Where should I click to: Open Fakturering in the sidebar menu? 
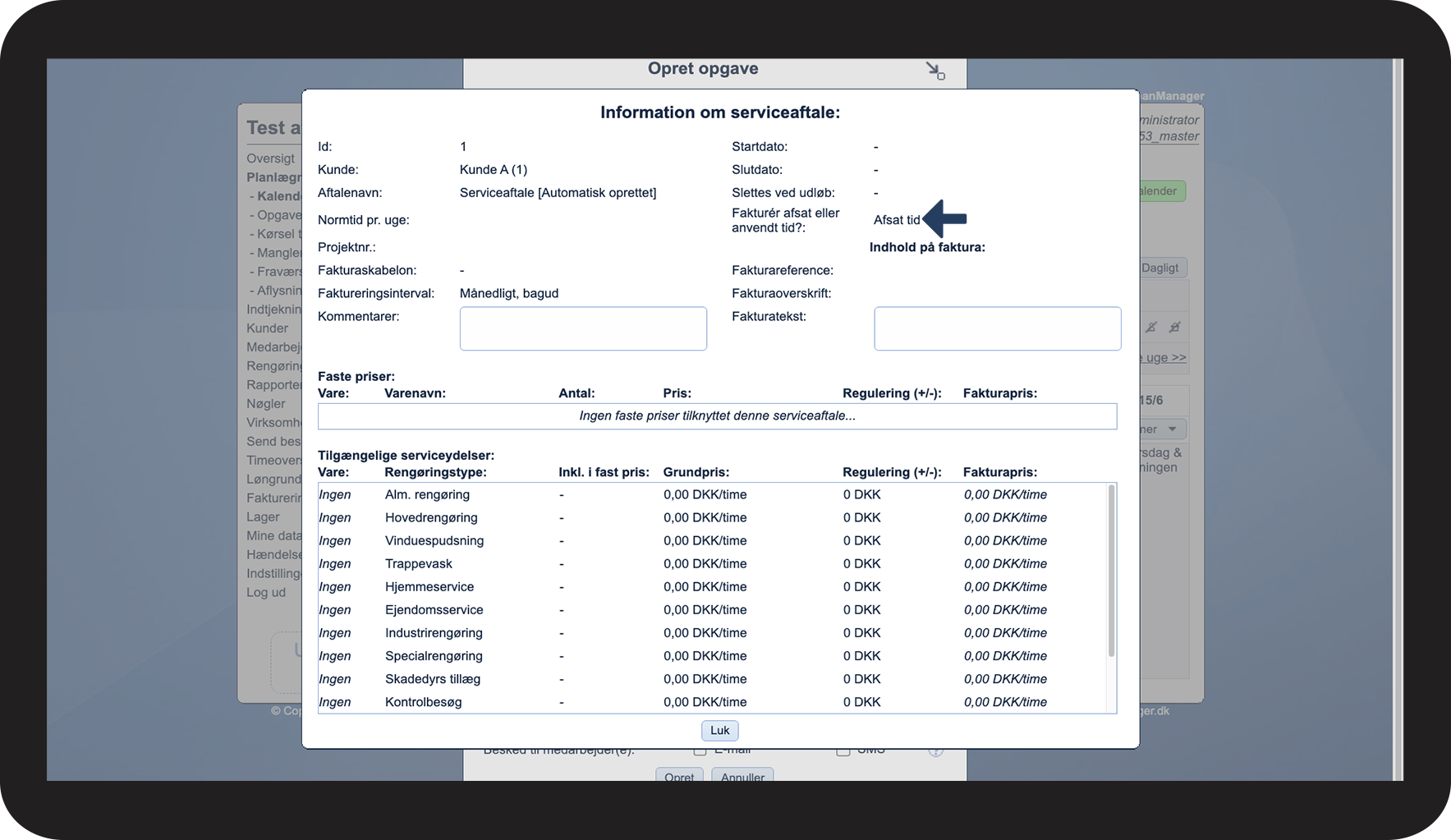(x=274, y=498)
